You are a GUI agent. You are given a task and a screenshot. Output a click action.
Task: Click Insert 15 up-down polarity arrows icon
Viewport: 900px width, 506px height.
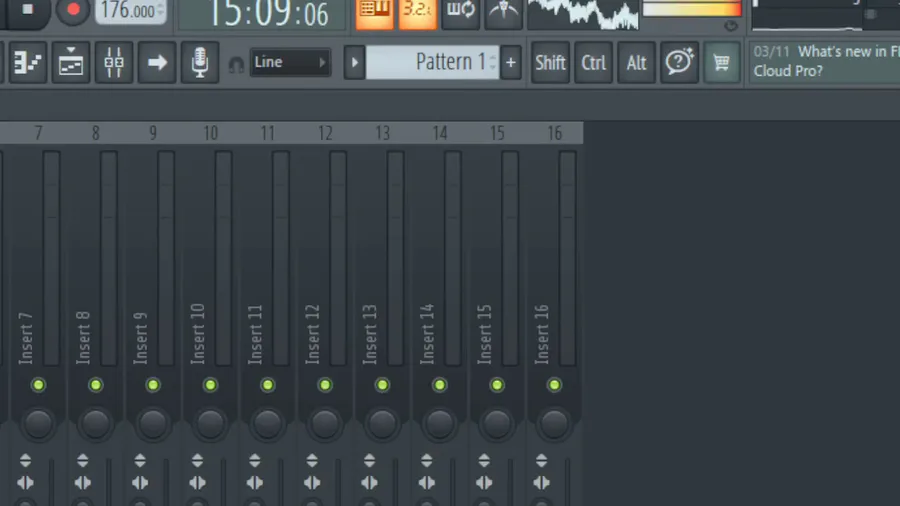pyautogui.click(x=484, y=460)
